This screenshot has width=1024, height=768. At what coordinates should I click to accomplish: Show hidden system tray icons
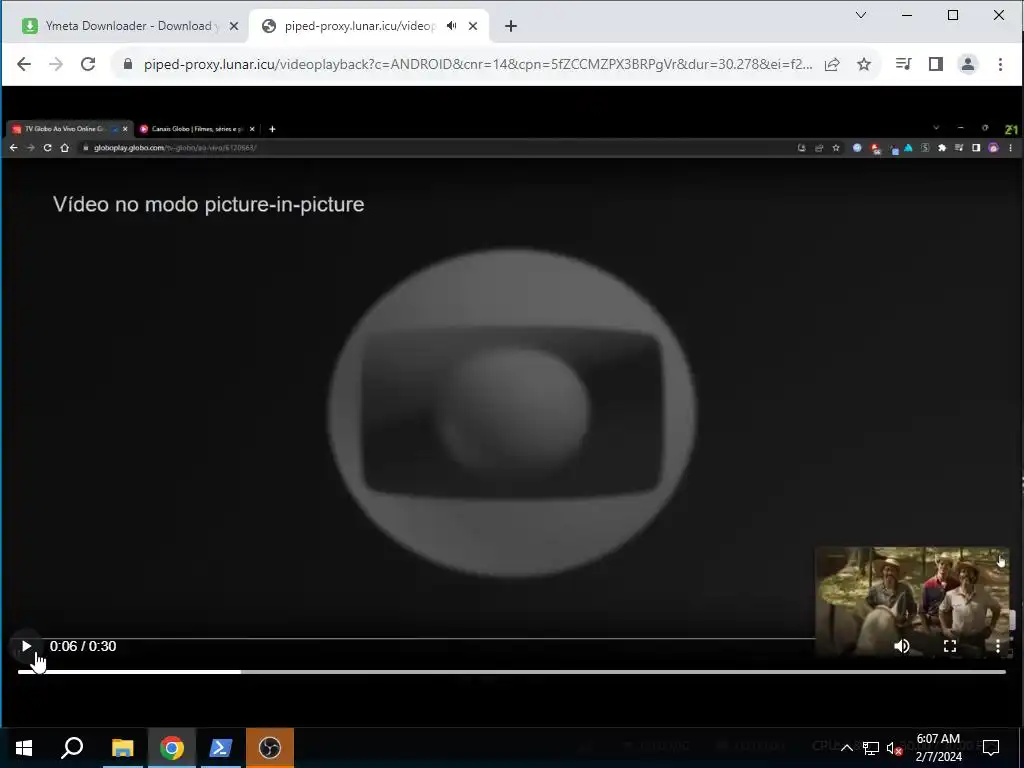tap(846, 748)
